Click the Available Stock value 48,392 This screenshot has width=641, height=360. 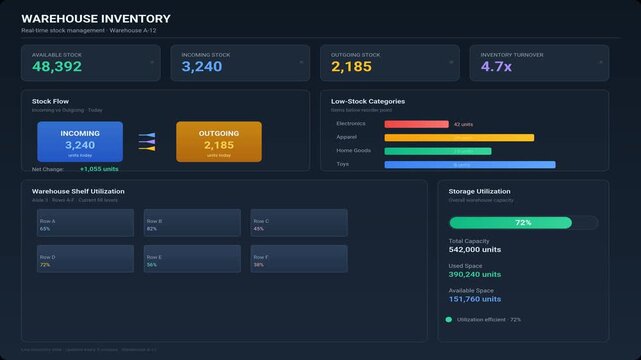(x=57, y=67)
